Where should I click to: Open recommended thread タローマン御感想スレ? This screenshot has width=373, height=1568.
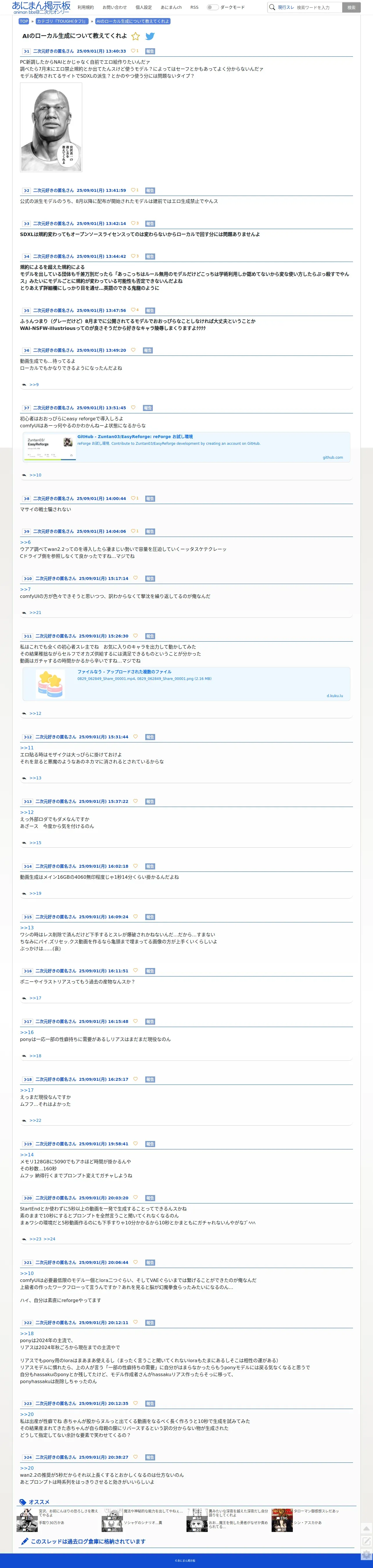click(316, 1511)
